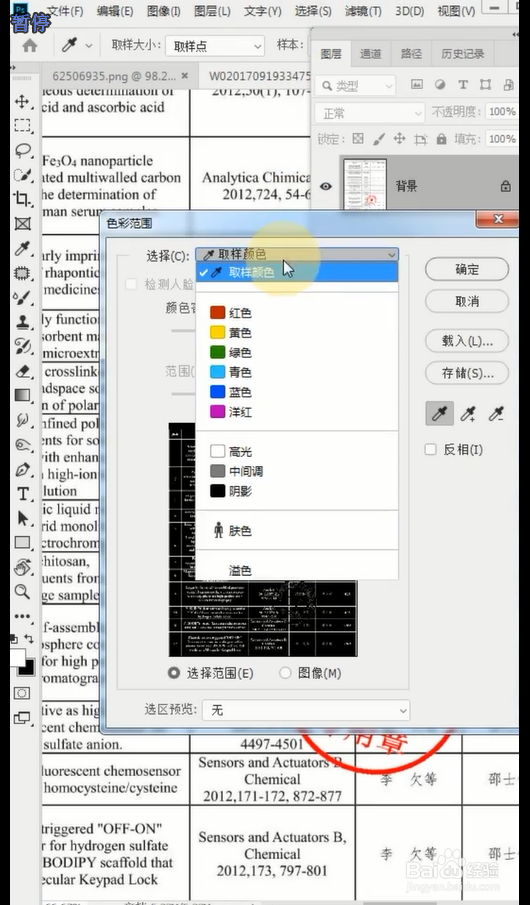Select the Eyedropper tool in the left toolbar
530x905 pixels.
point(22,249)
